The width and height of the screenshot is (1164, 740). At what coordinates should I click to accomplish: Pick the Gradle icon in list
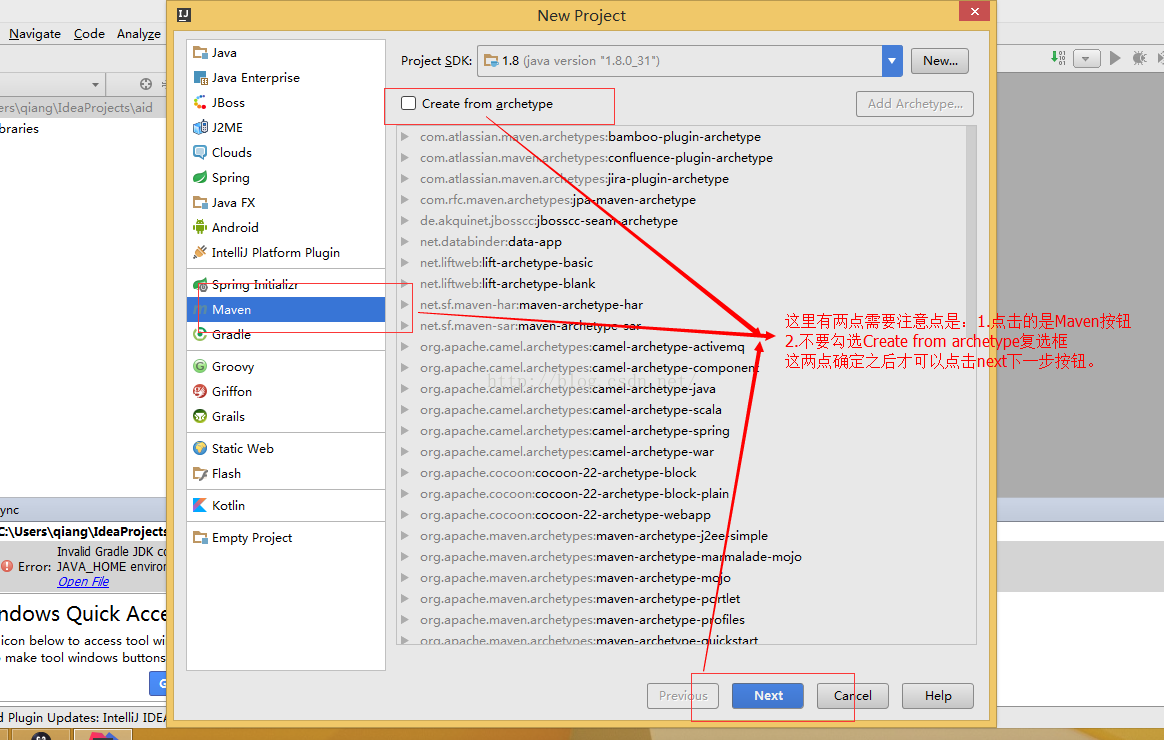click(x=200, y=335)
